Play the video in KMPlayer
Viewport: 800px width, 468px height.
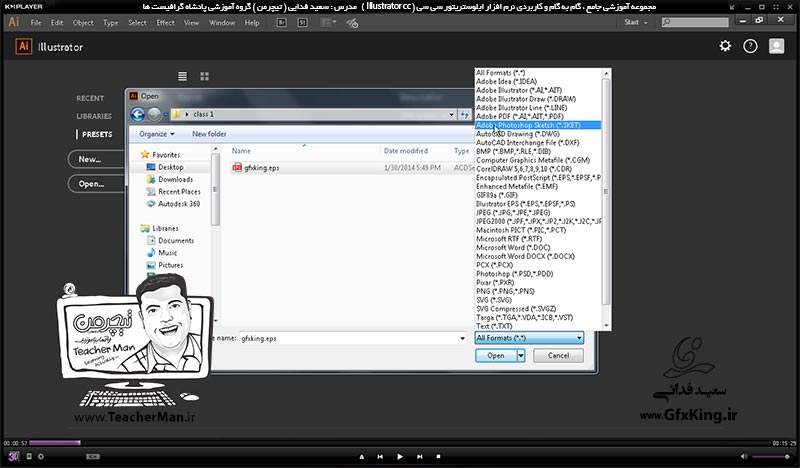[x=399, y=457]
